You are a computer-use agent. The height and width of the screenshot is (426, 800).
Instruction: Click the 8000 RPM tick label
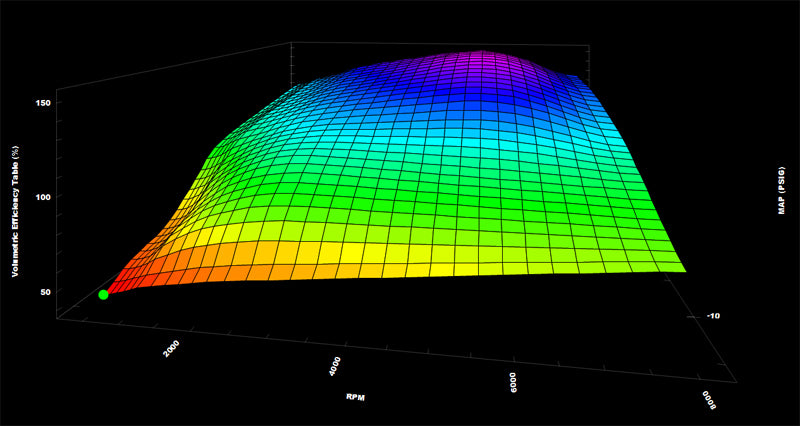[709, 400]
